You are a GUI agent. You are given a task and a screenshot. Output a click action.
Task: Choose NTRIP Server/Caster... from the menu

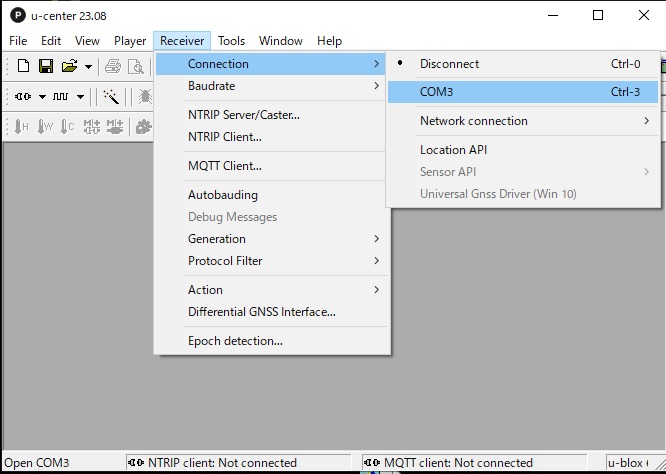click(x=271, y=115)
